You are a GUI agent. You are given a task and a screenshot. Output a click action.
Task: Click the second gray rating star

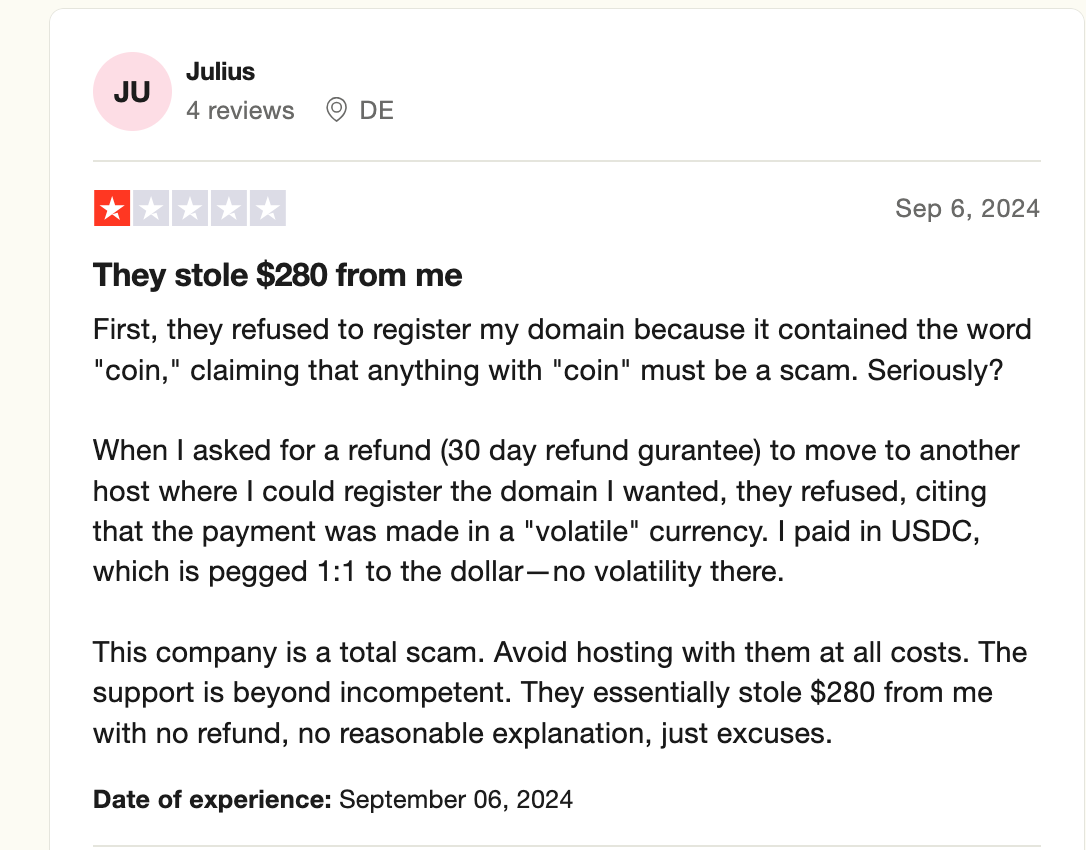[151, 208]
